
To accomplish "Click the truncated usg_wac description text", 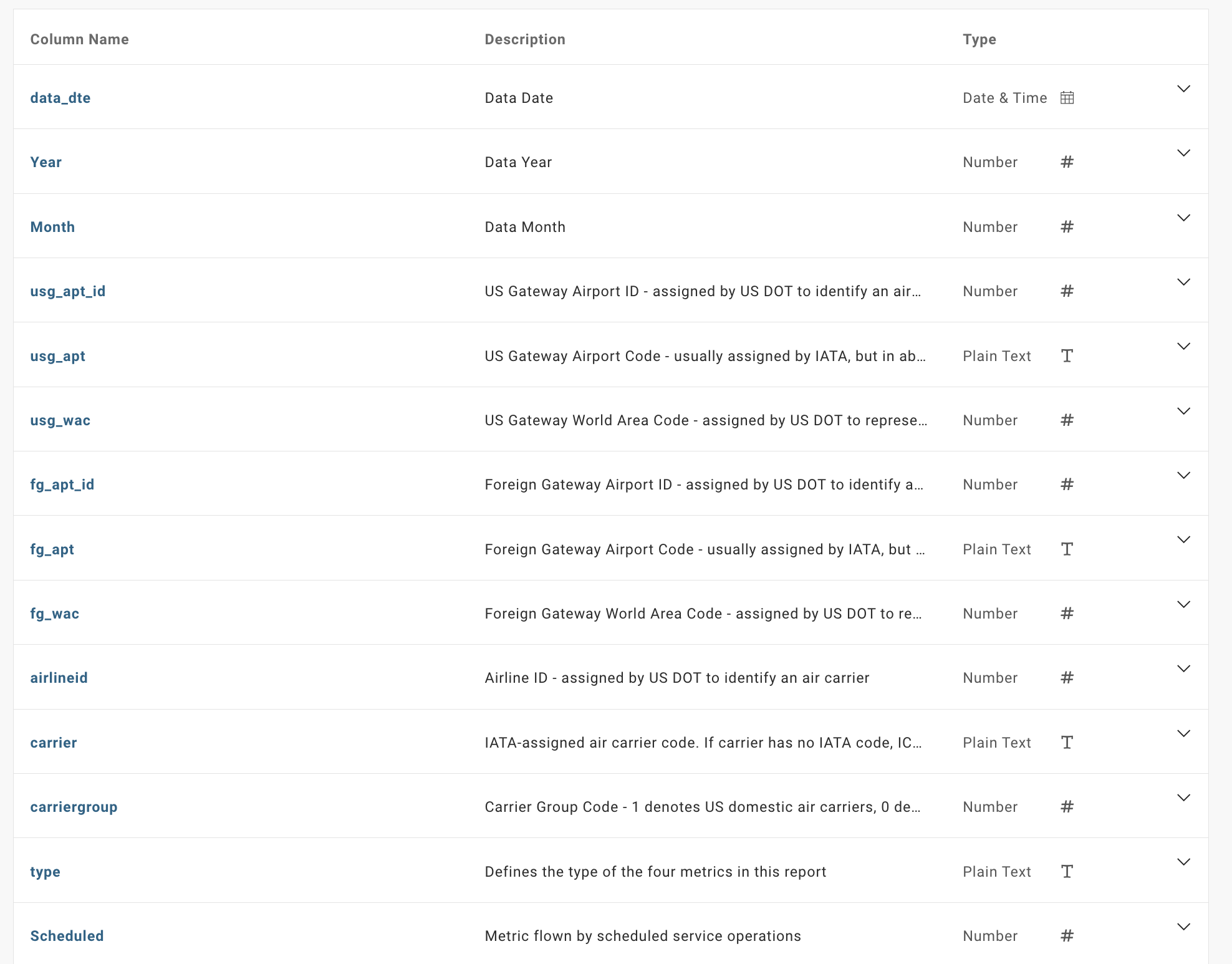I will click(705, 420).
